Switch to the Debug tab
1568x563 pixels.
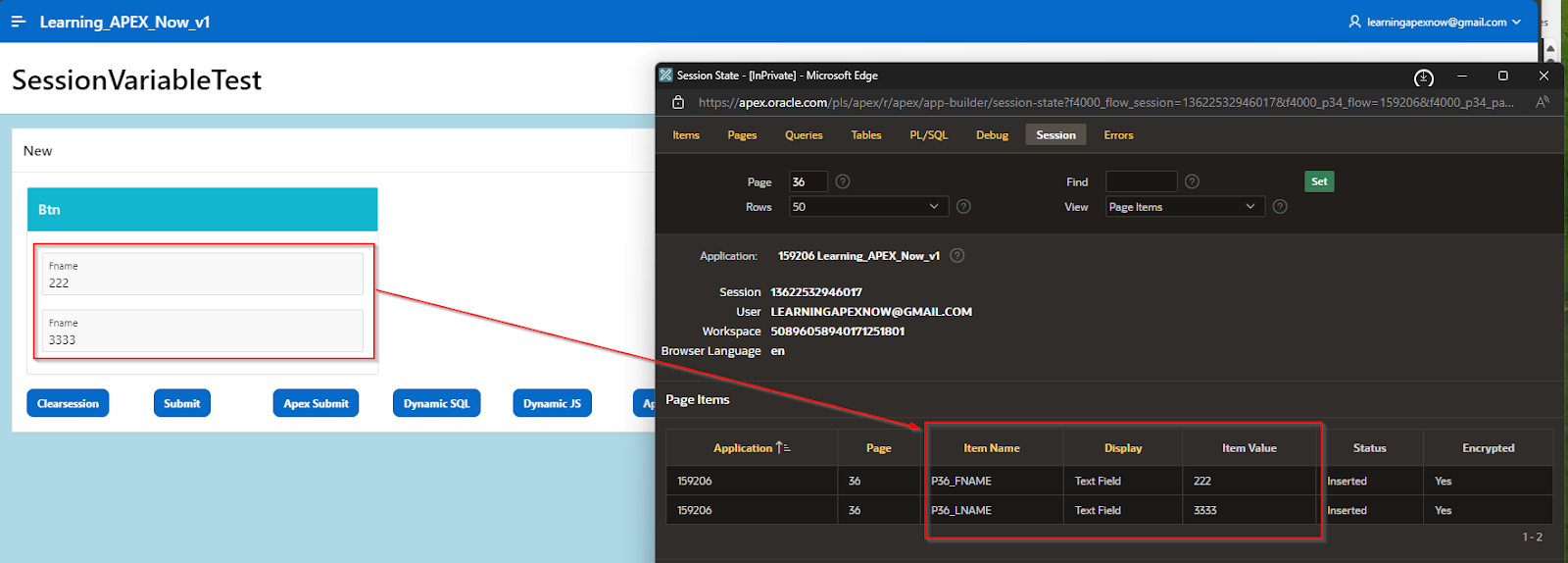tap(992, 135)
